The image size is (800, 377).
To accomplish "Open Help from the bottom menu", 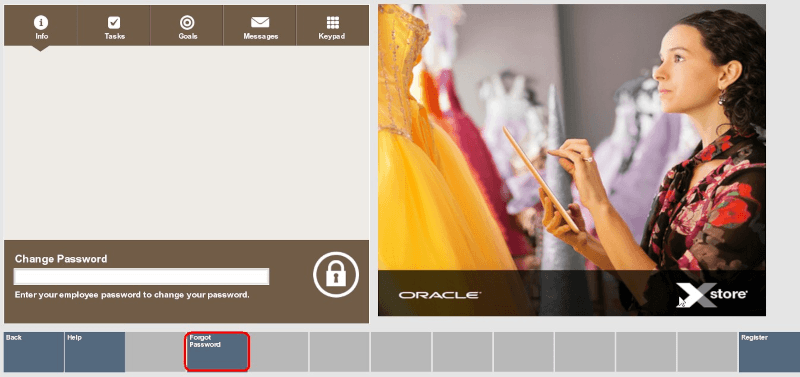I will 95,351.
